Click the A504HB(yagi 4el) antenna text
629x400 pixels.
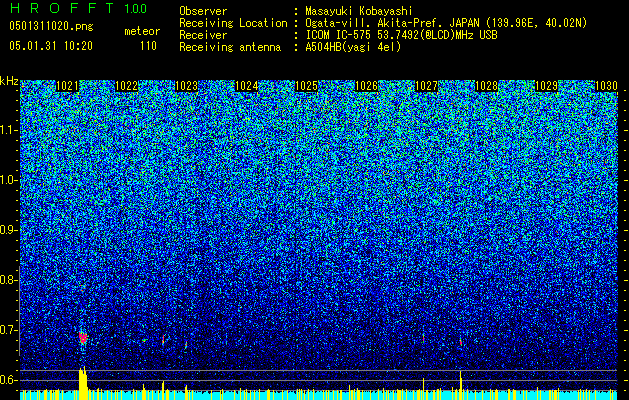pyautogui.click(x=353, y=47)
